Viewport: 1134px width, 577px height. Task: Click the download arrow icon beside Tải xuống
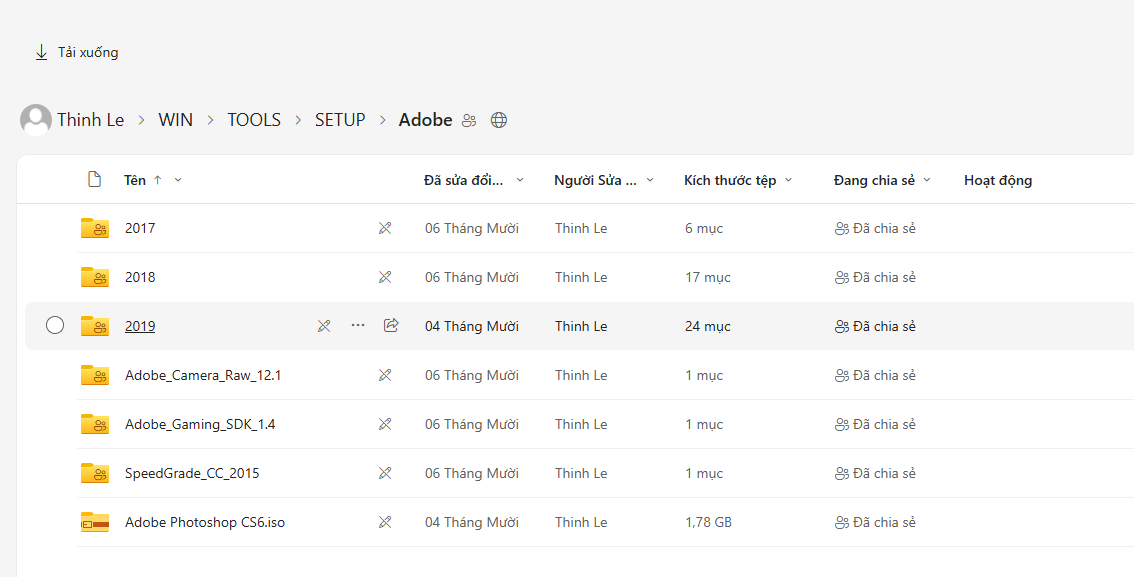pos(41,52)
